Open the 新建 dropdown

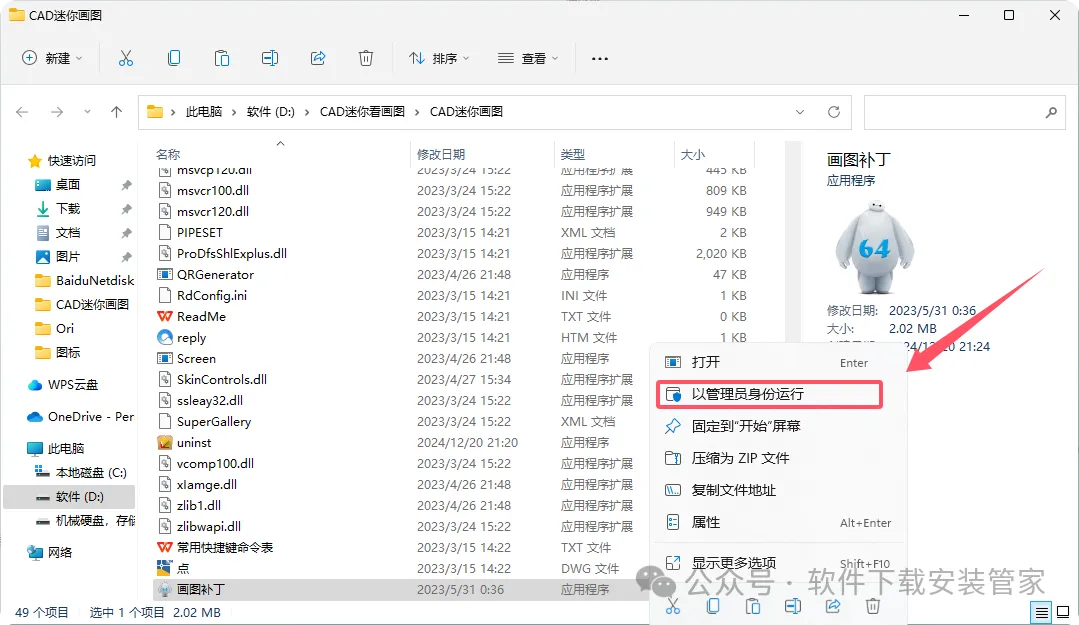point(52,59)
